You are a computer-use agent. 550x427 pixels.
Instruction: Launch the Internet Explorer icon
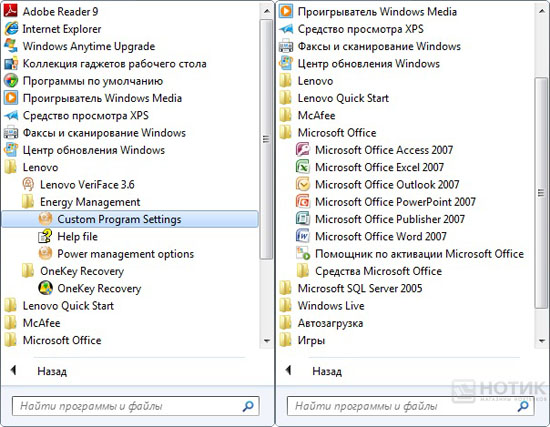click(11, 28)
